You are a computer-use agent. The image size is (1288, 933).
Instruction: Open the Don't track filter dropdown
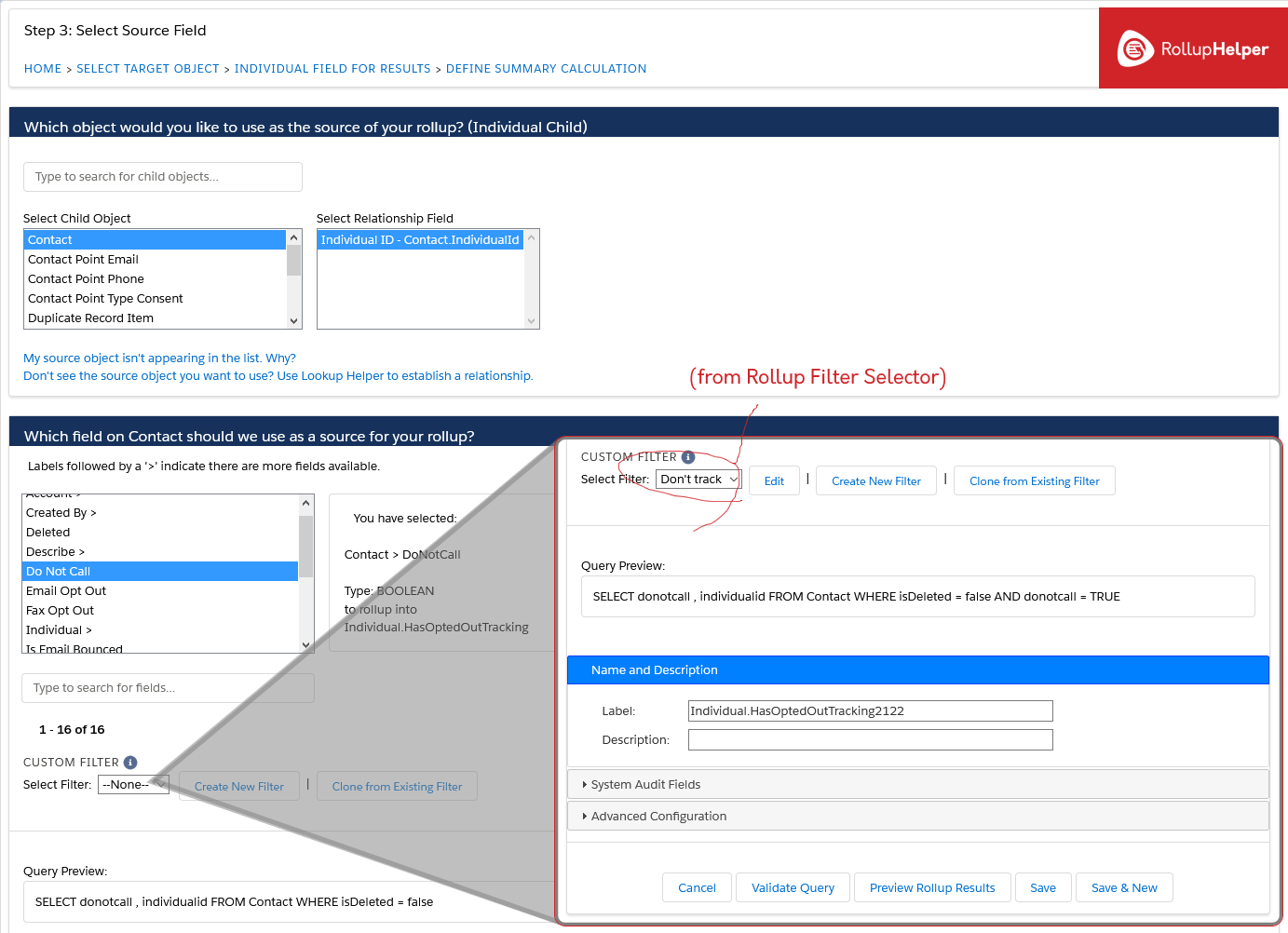click(698, 480)
